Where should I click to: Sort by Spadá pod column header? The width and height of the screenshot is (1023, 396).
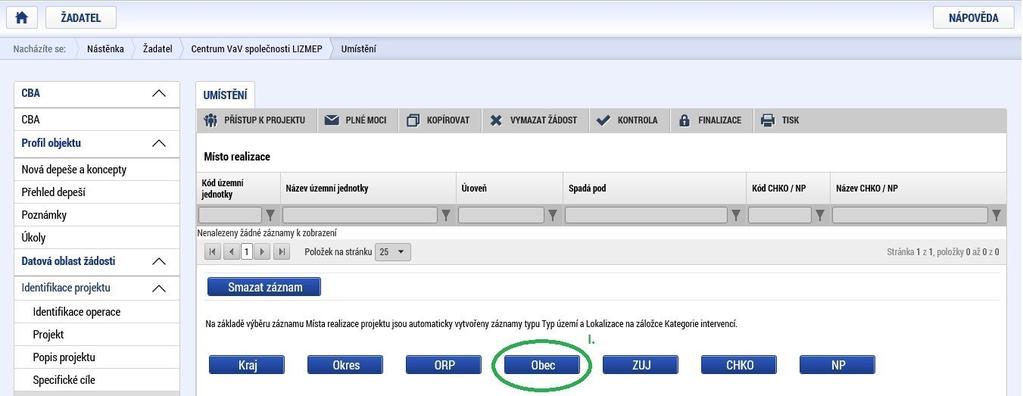click(x=587, y=189)
